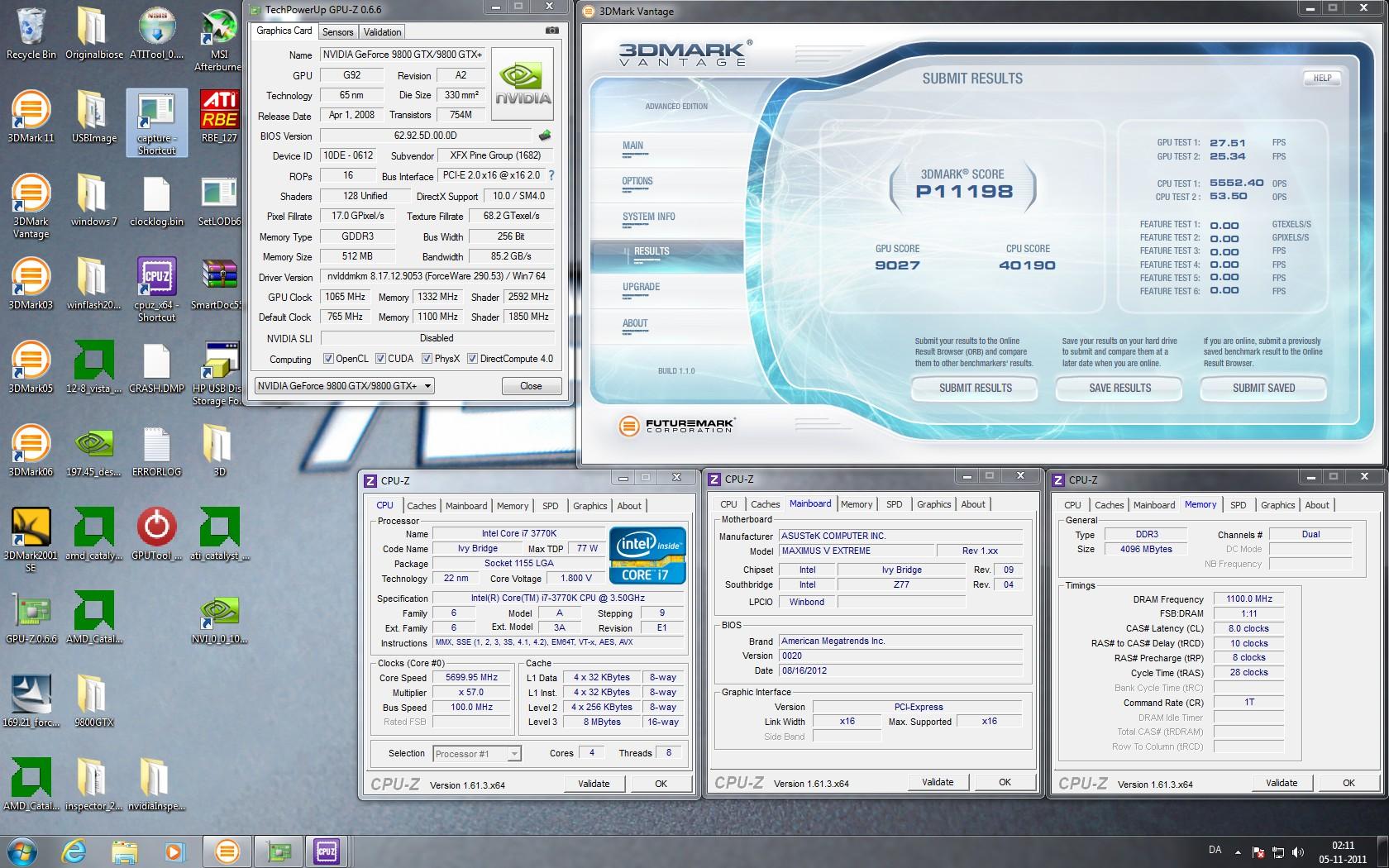Toggle CUDA checkbox in GPU-Z
Image resolution: width=1389 pixels, height=868 pixels.
(380, 359)
